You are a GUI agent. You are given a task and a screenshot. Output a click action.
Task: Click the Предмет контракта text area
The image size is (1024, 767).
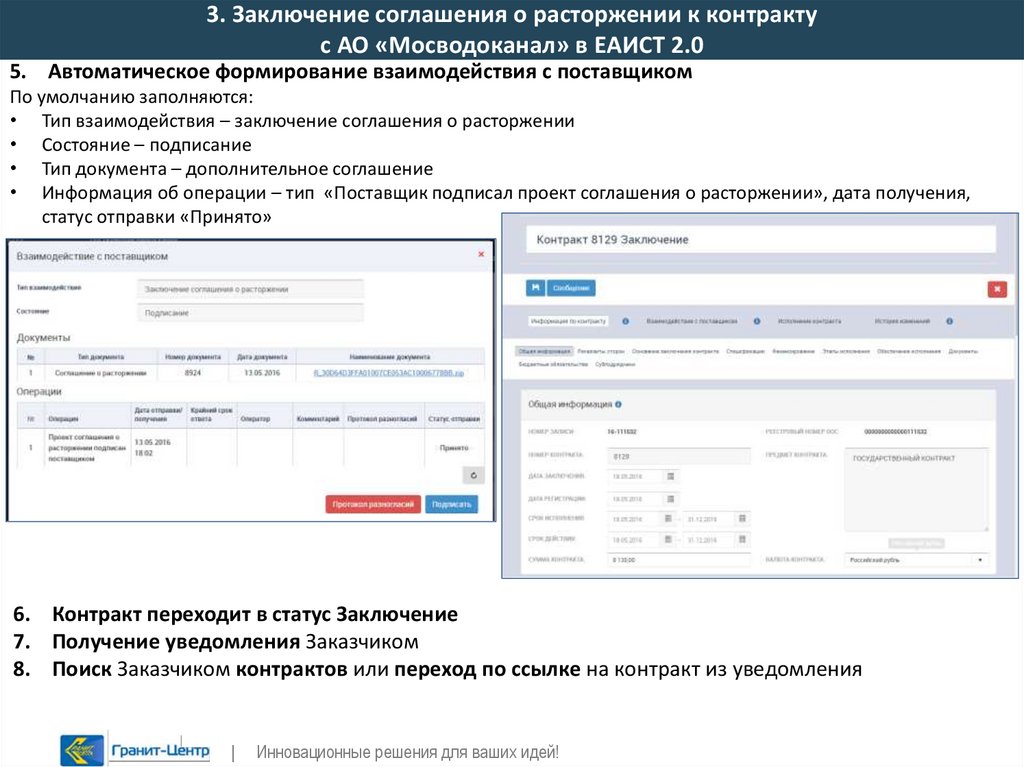point(916,490)
